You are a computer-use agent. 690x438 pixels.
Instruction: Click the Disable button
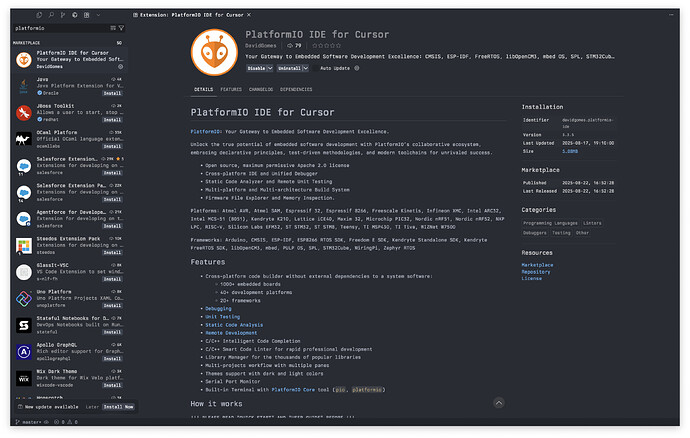pyautogui.click(x=256, y=68)
